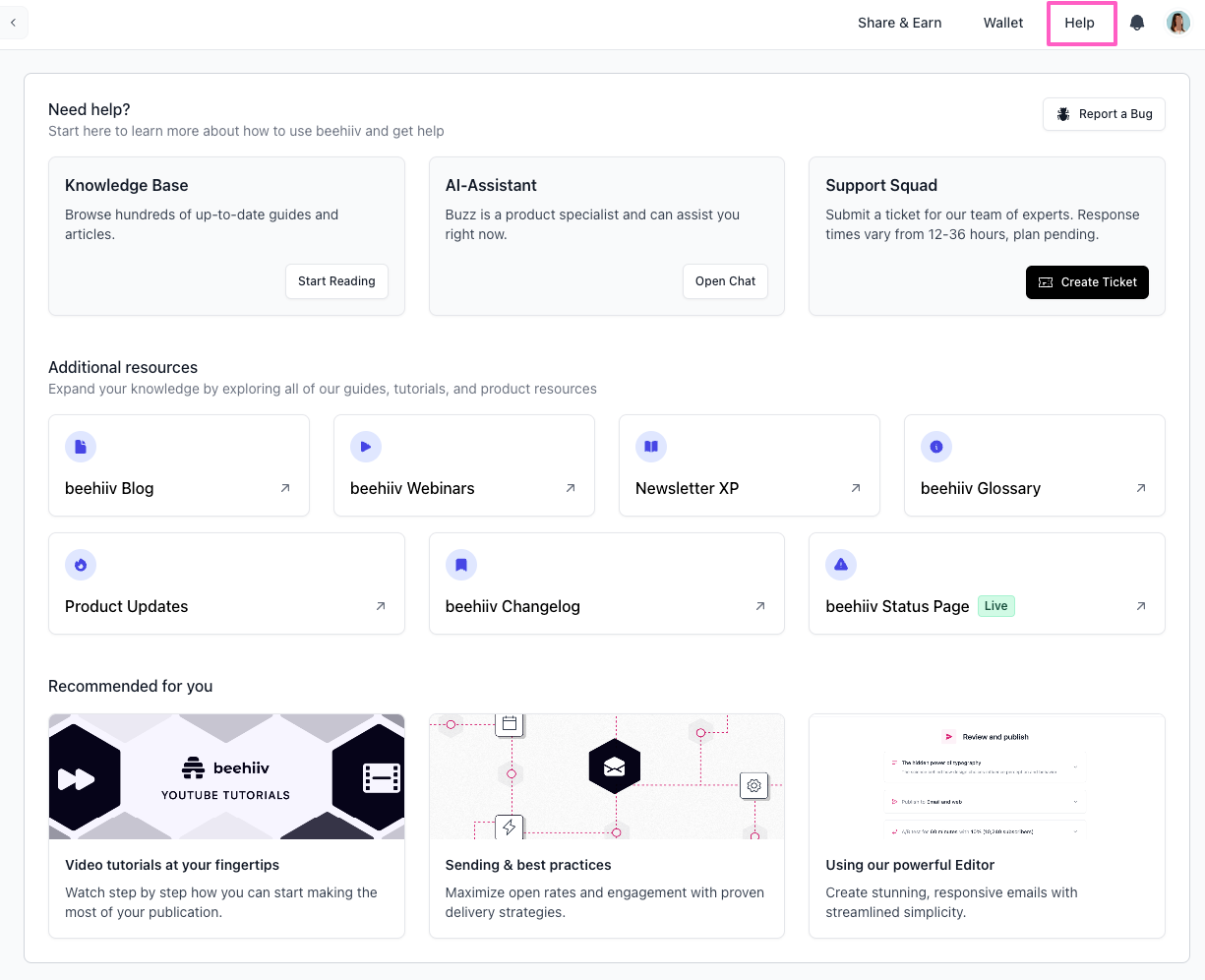The image size is (1205, 980).
Task: Create a Support Squad ticket
Action: [x=1087, y=282]
